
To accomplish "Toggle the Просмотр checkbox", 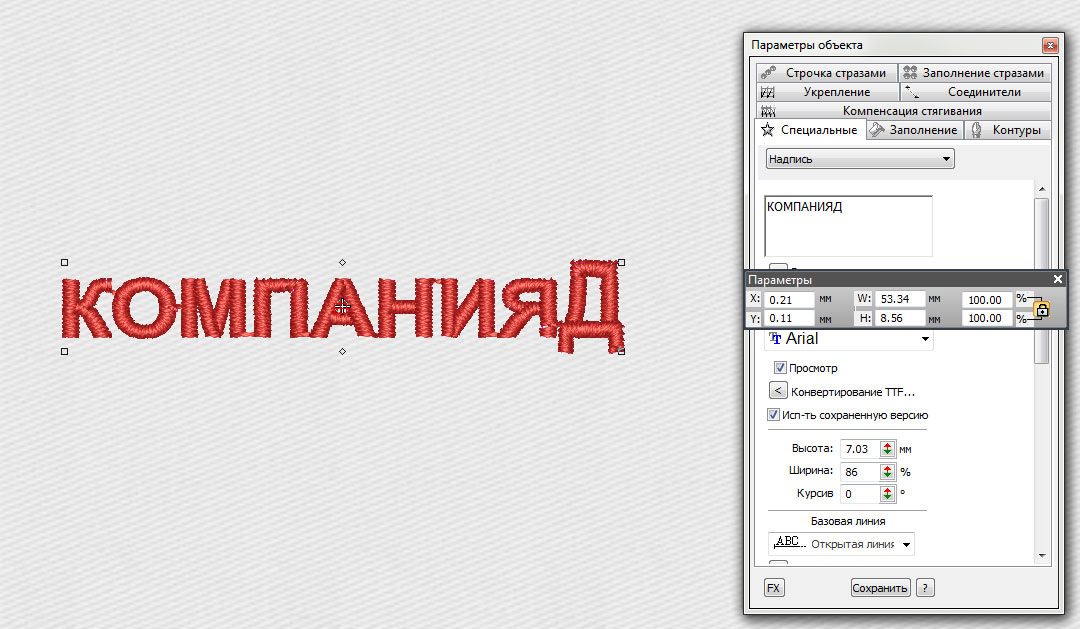I will (x=781, y=368).
